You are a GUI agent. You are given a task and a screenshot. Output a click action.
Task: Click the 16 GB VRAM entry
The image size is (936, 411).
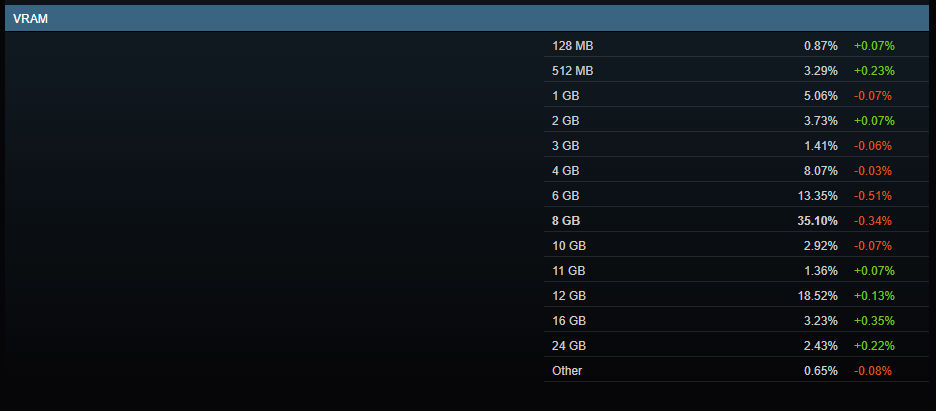tap(736, 321)
